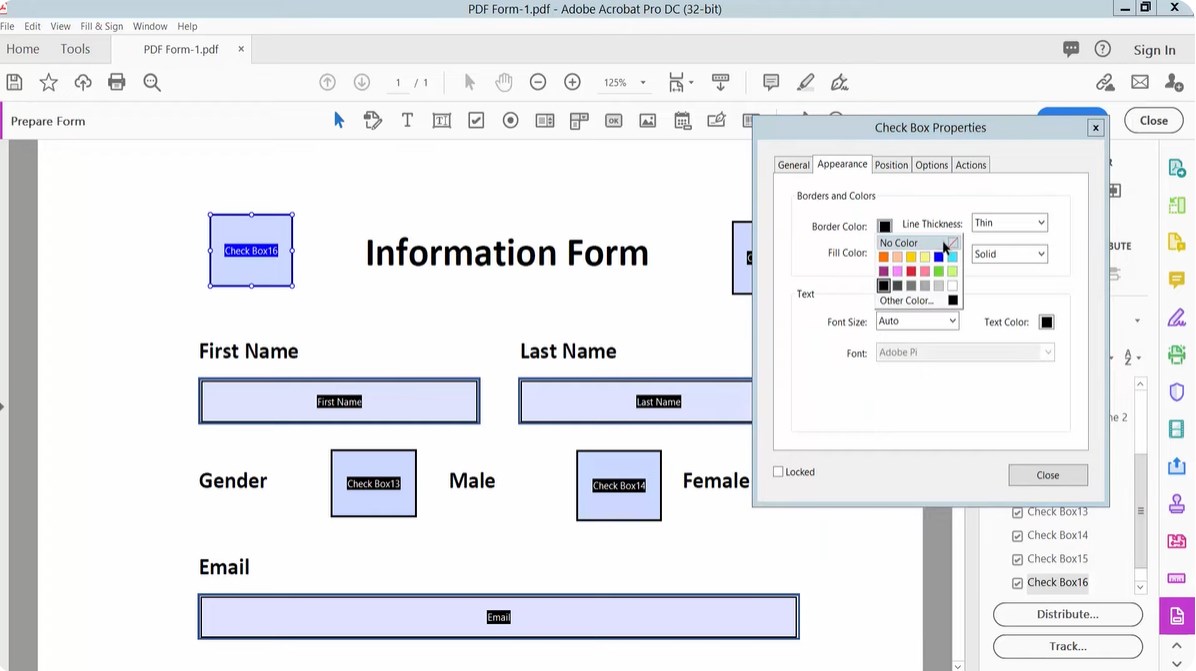
Task: Open the Fill & Sign menu
Action: pyautogui.click(x=102, y=26)
